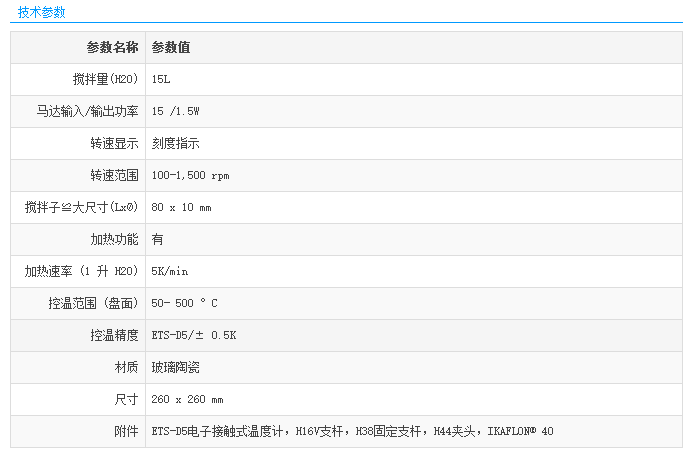This screenshot has height=457, width=697.
Task: Click the 参数名称 column header
Action: (x=112, y=48)
